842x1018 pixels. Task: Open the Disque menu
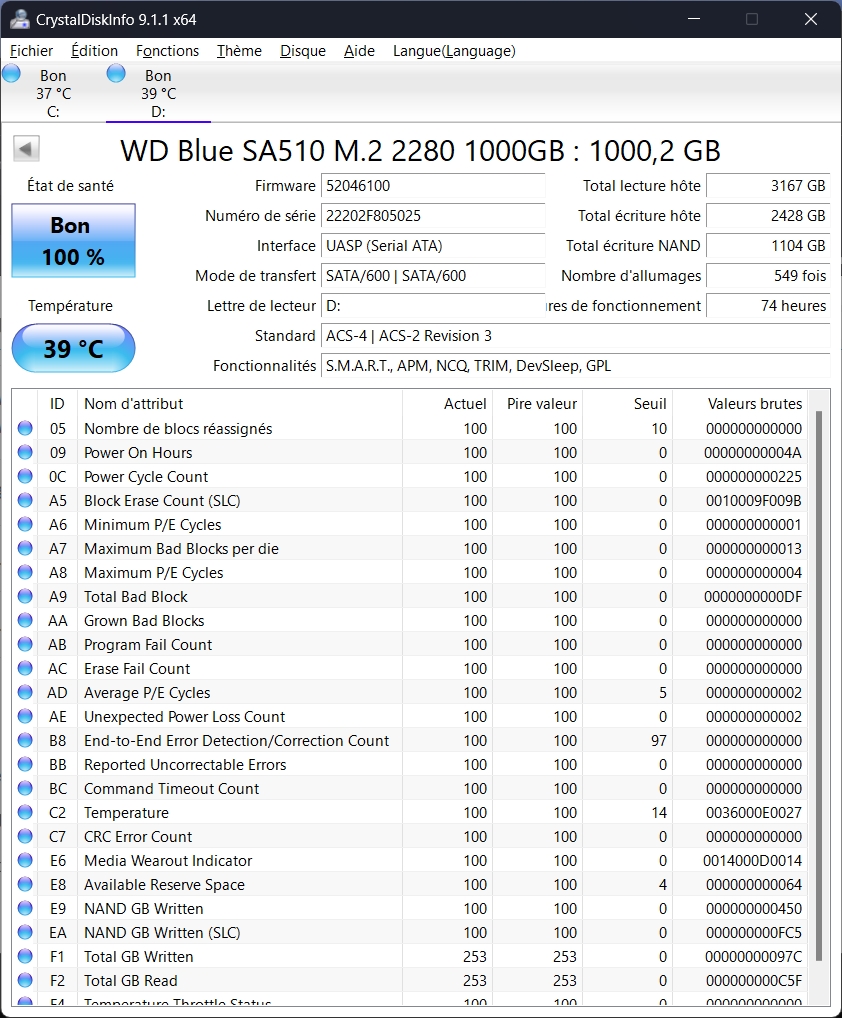303,51
